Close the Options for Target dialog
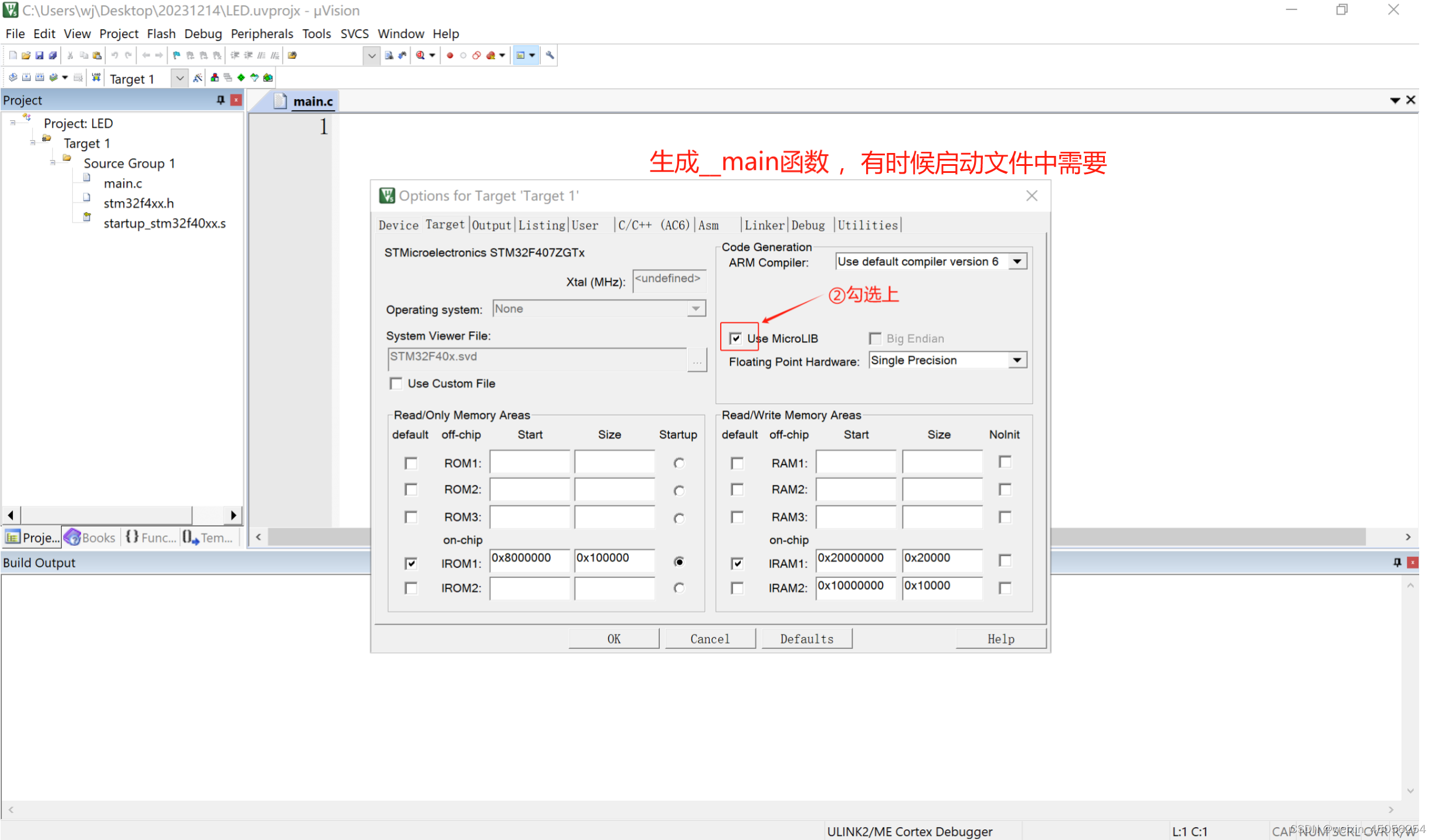The image size is (1435, 840). (1032, 196)
